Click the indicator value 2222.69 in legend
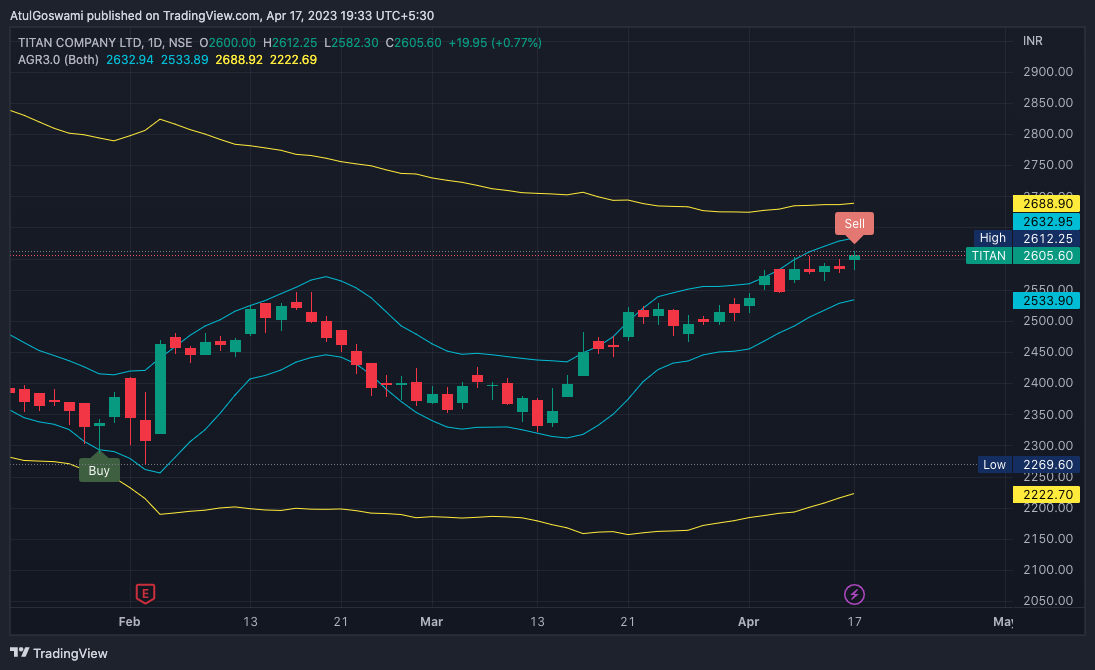 click(x=293, y=59)
